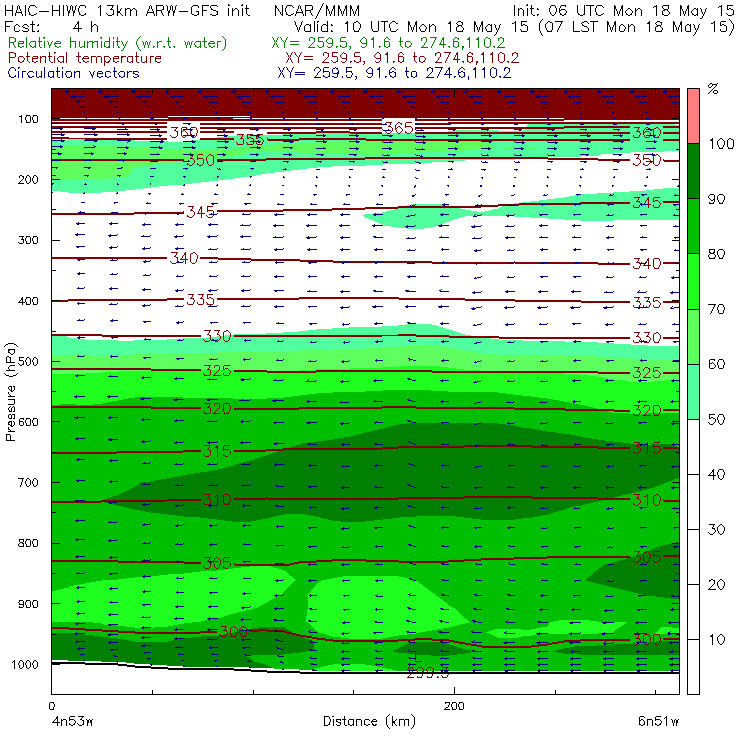Click the '%' unit label above the colorbar

(x=713, y=89)
